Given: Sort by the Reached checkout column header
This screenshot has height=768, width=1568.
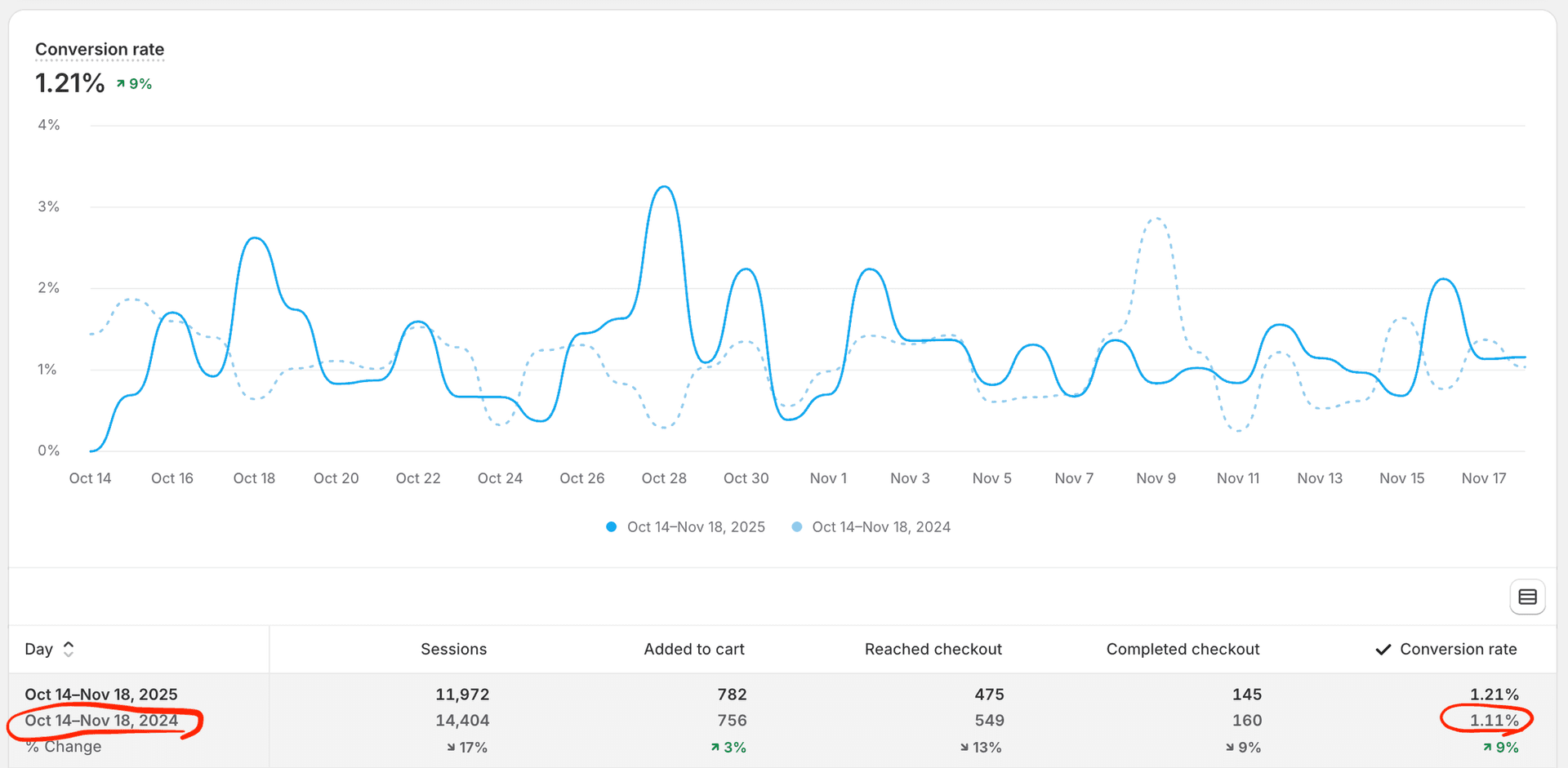Looking at the screenshot, I should tap(933, 649).
